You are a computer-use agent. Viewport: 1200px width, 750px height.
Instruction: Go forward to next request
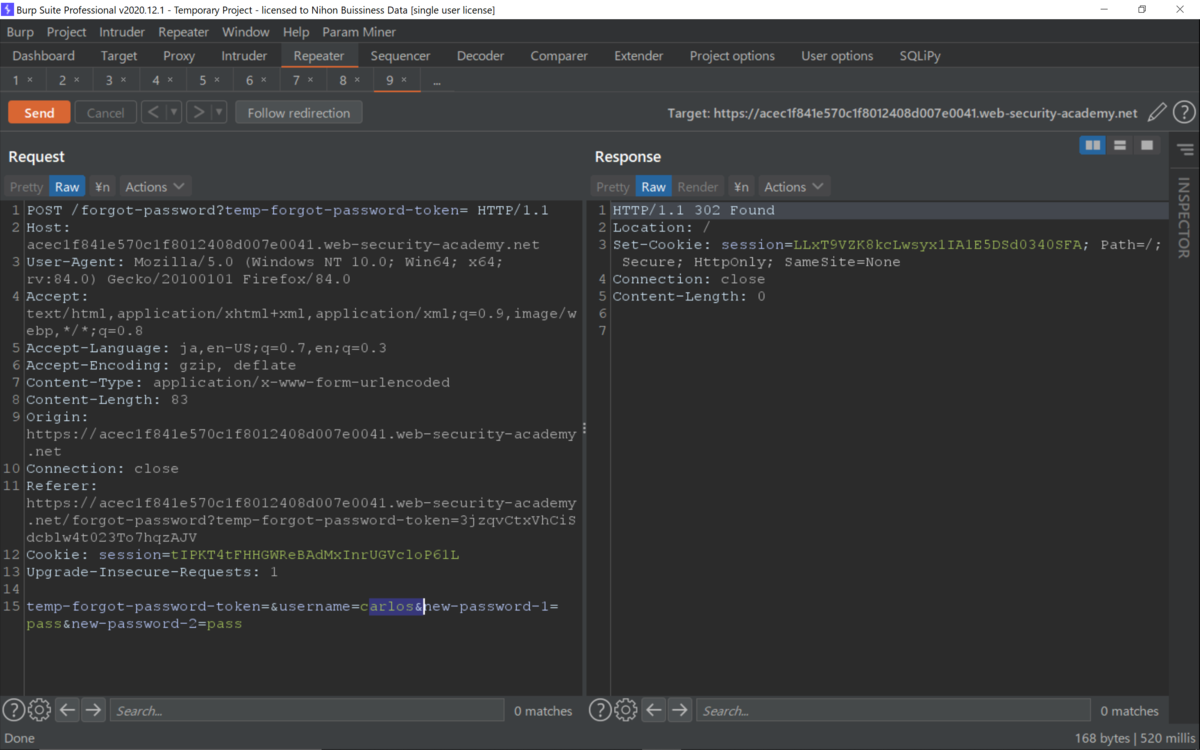click(x=198, y=113)
